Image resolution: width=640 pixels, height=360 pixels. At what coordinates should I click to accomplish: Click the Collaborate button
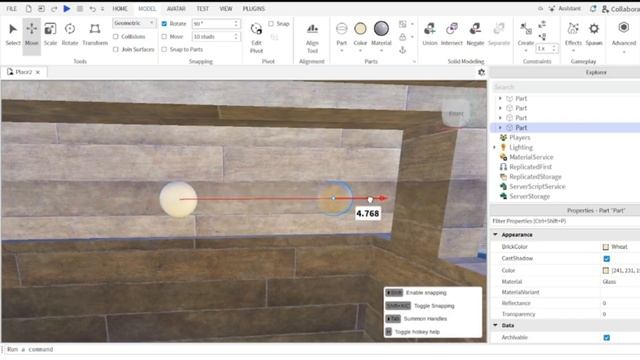tap(620, 9)
